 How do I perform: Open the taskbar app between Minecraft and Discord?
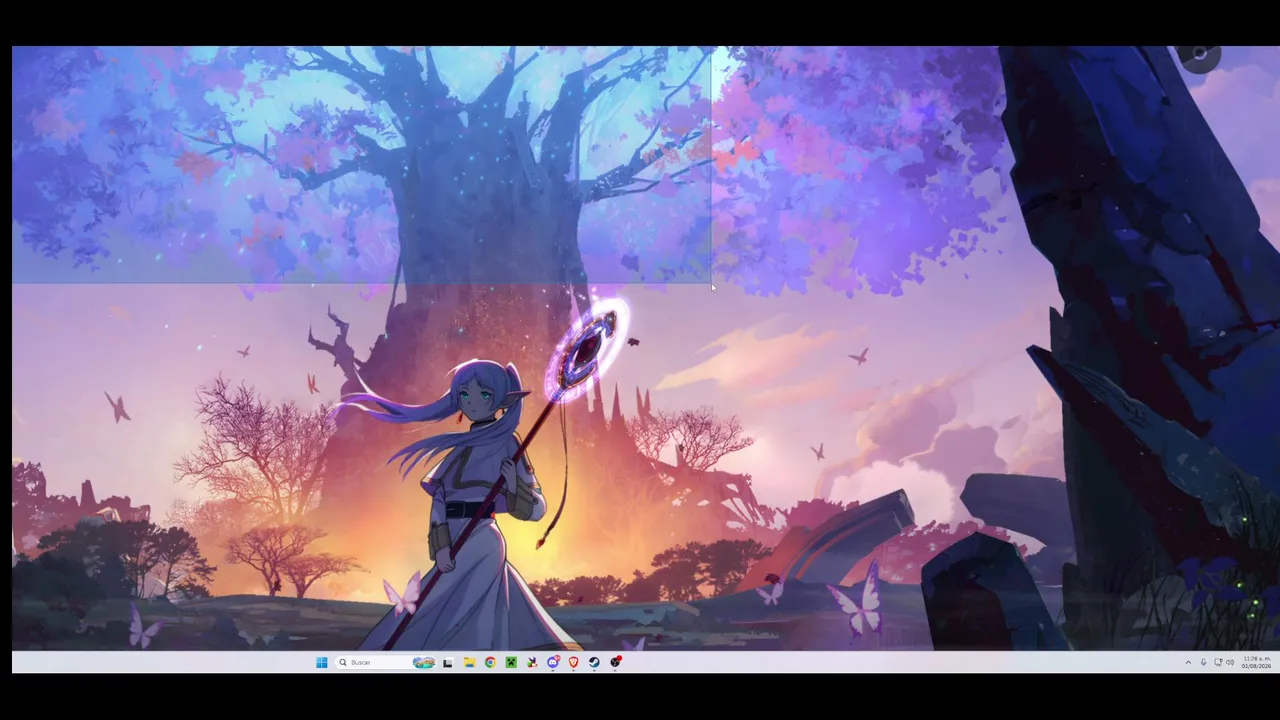[532, 662]
